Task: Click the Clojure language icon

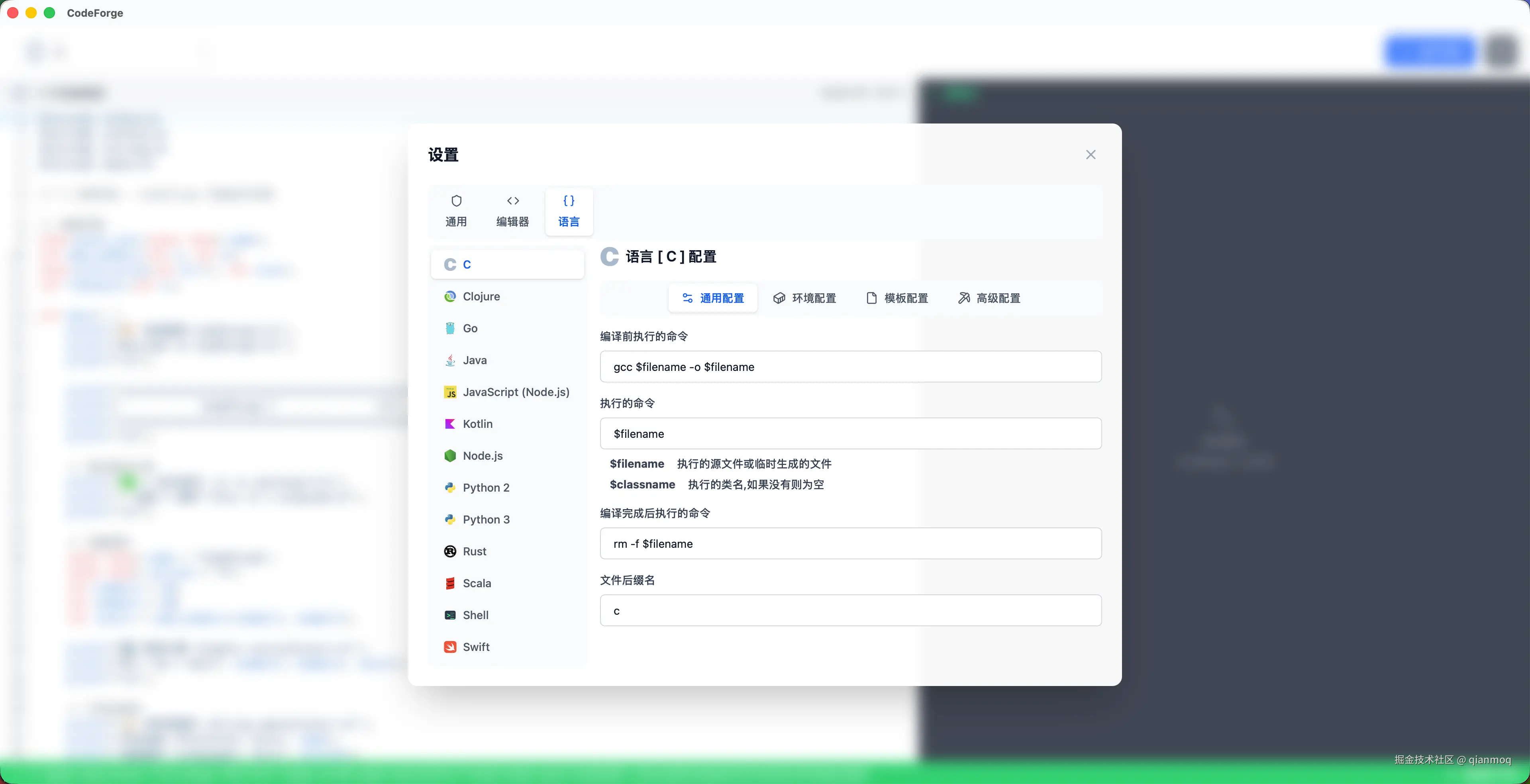Action: pyautogui.click(x=449, y=296)
